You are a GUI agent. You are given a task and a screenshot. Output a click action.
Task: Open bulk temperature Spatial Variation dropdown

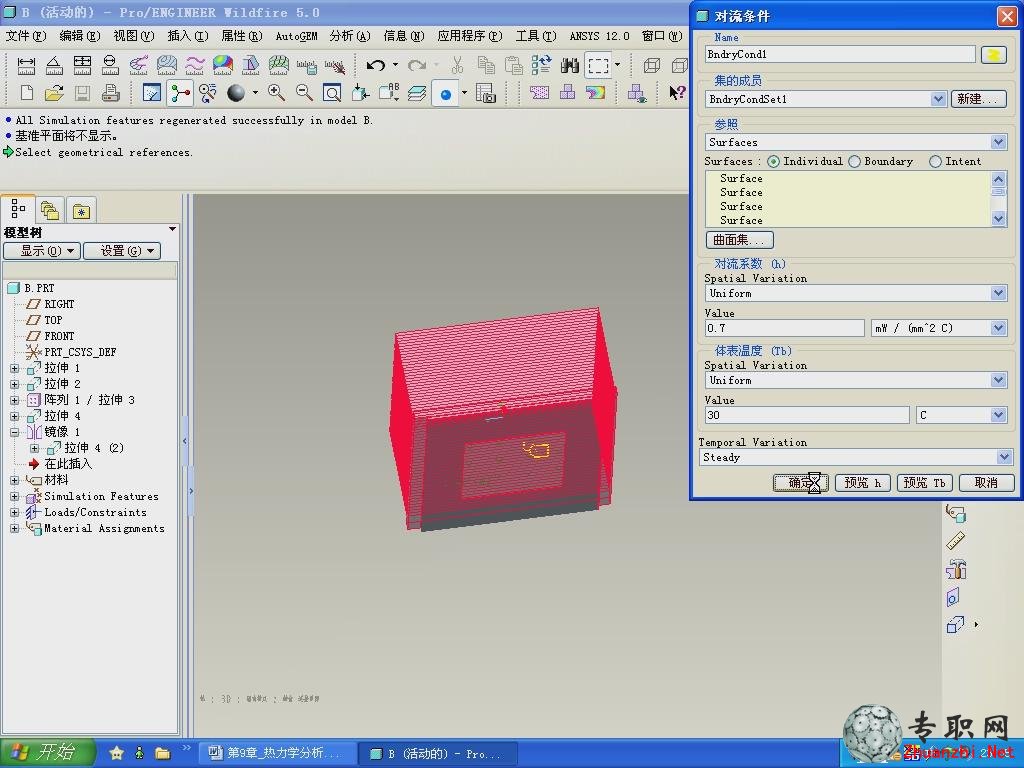click(x=998, y=380)
